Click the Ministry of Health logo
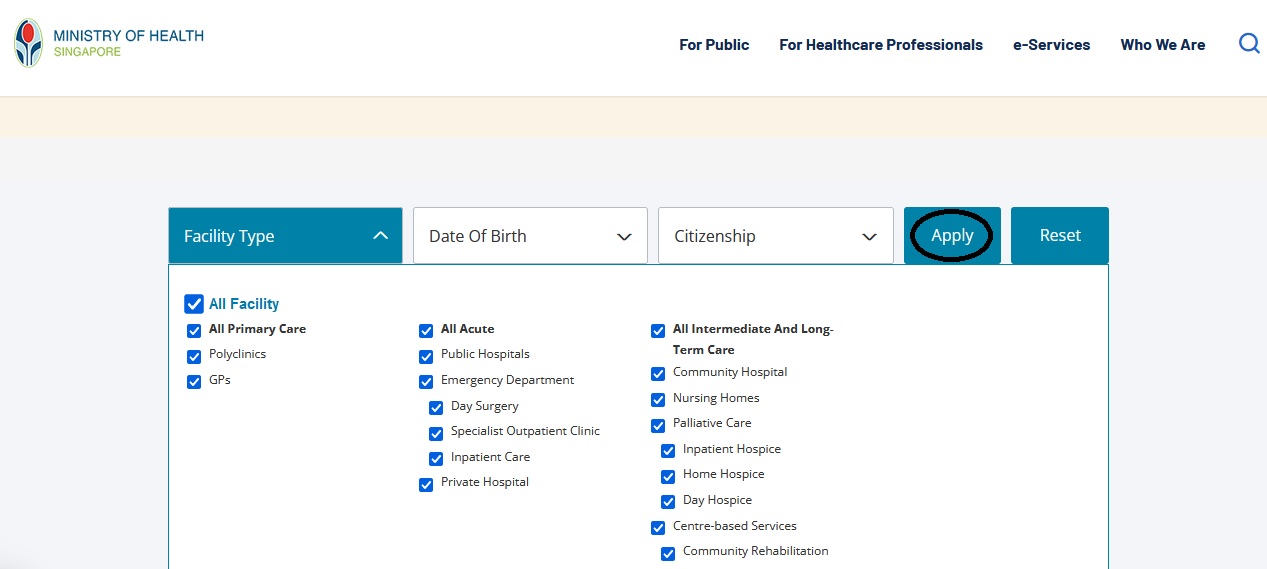The width and height of the screenshot is (1267, 569). coord(108,44)
